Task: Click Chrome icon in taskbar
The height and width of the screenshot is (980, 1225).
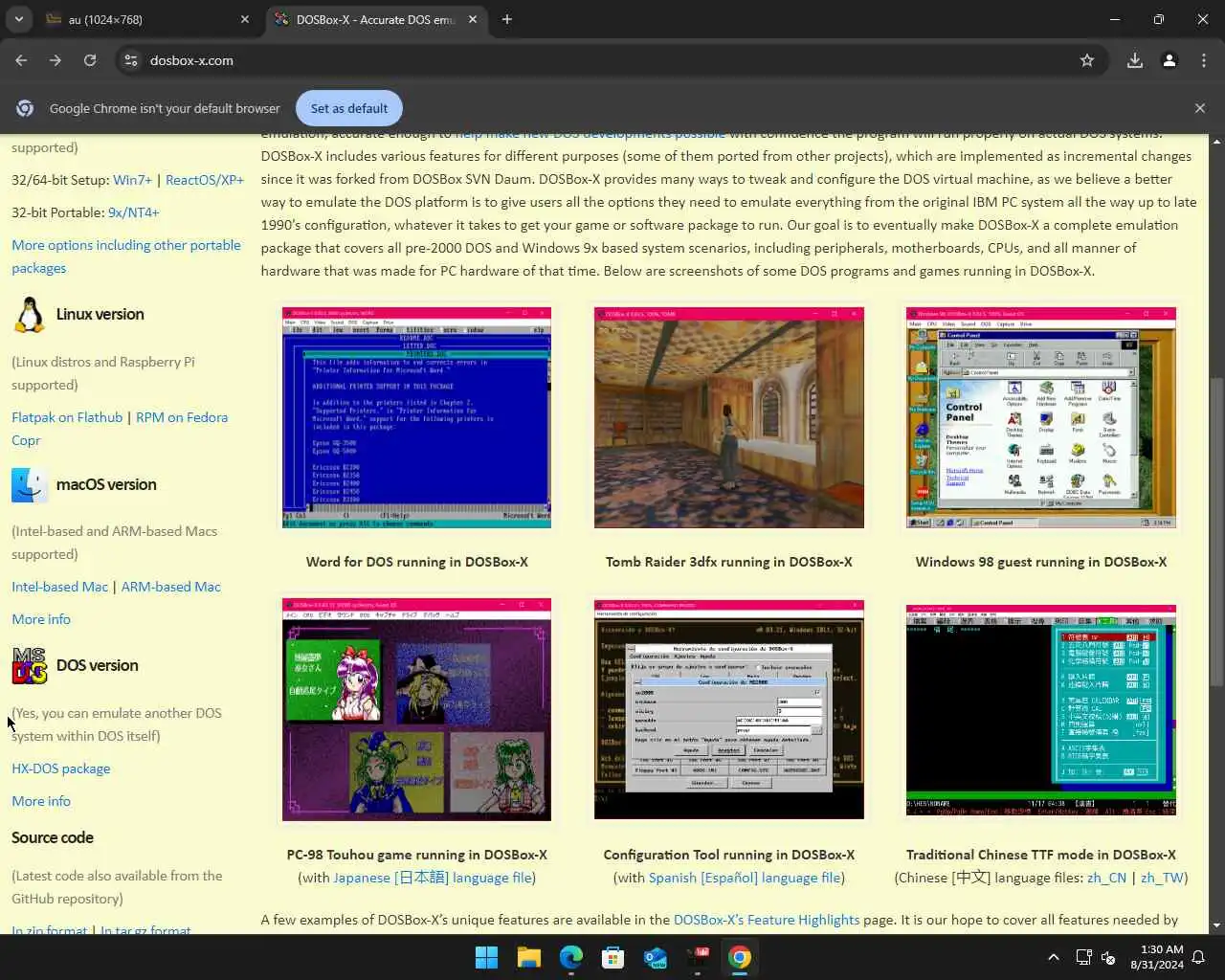Action: click(x=740, y=957)
